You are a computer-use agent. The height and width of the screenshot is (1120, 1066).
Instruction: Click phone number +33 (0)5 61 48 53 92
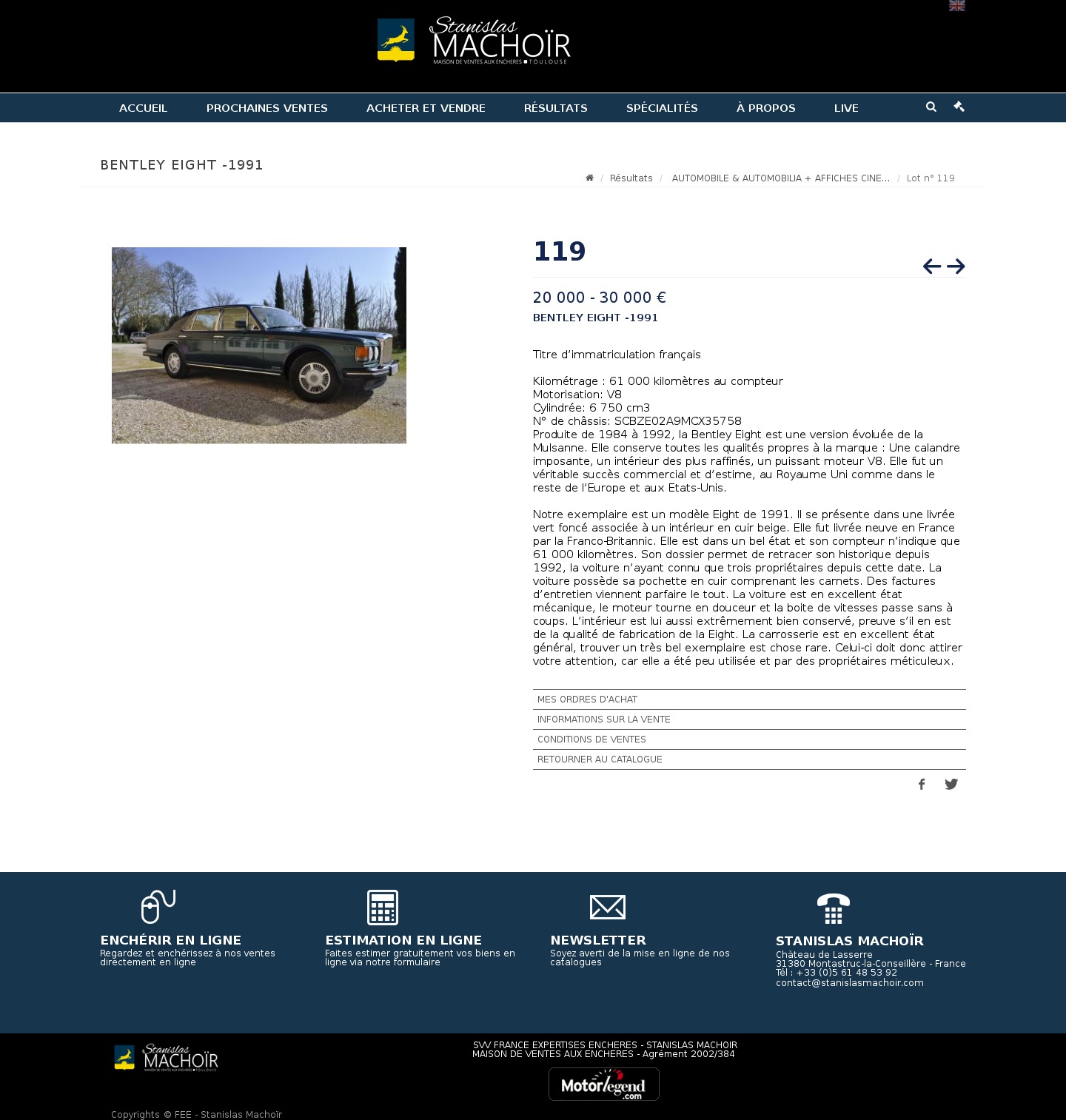[846, 973]
